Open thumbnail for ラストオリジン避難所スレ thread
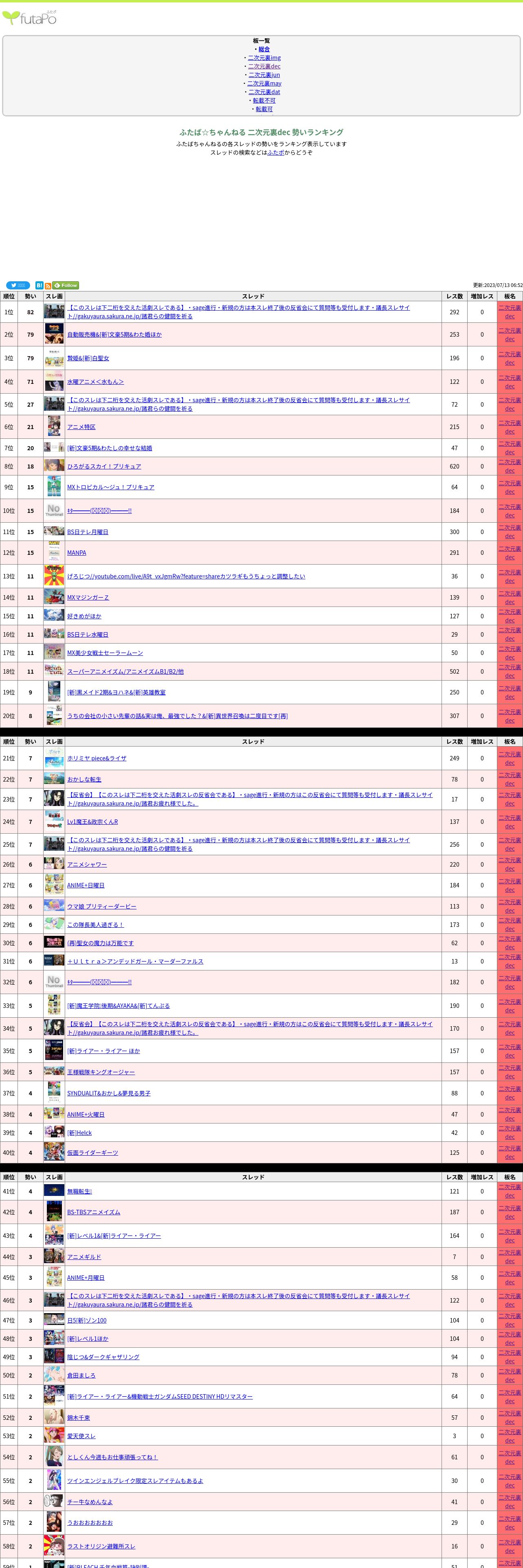This screenshot has width=523, height=1568. (x=54, y=1546)
